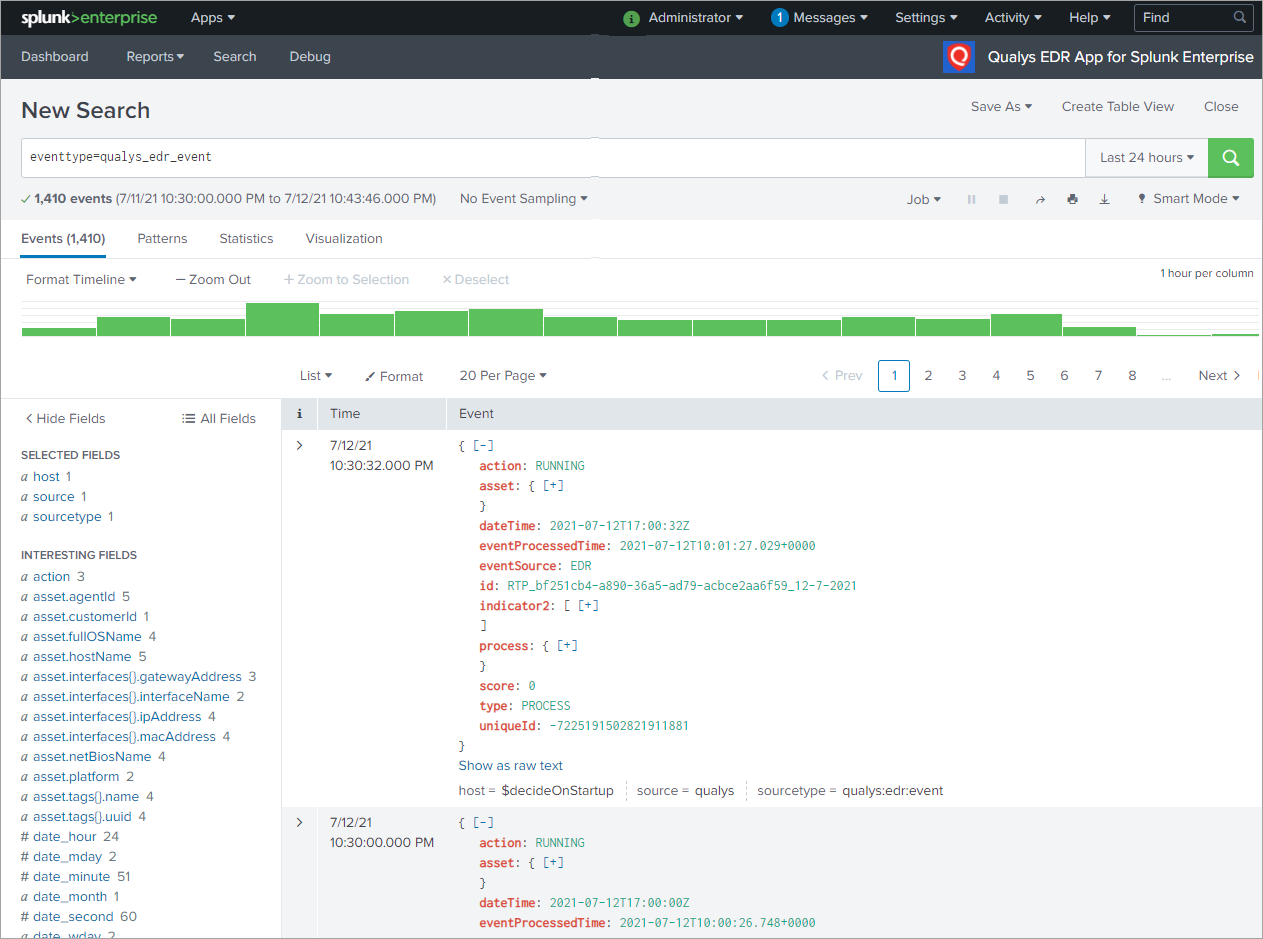The height and width of the screenshot is (939, 1263).
Task: Click Show as raw text link
Action: [x=510, y=765]
